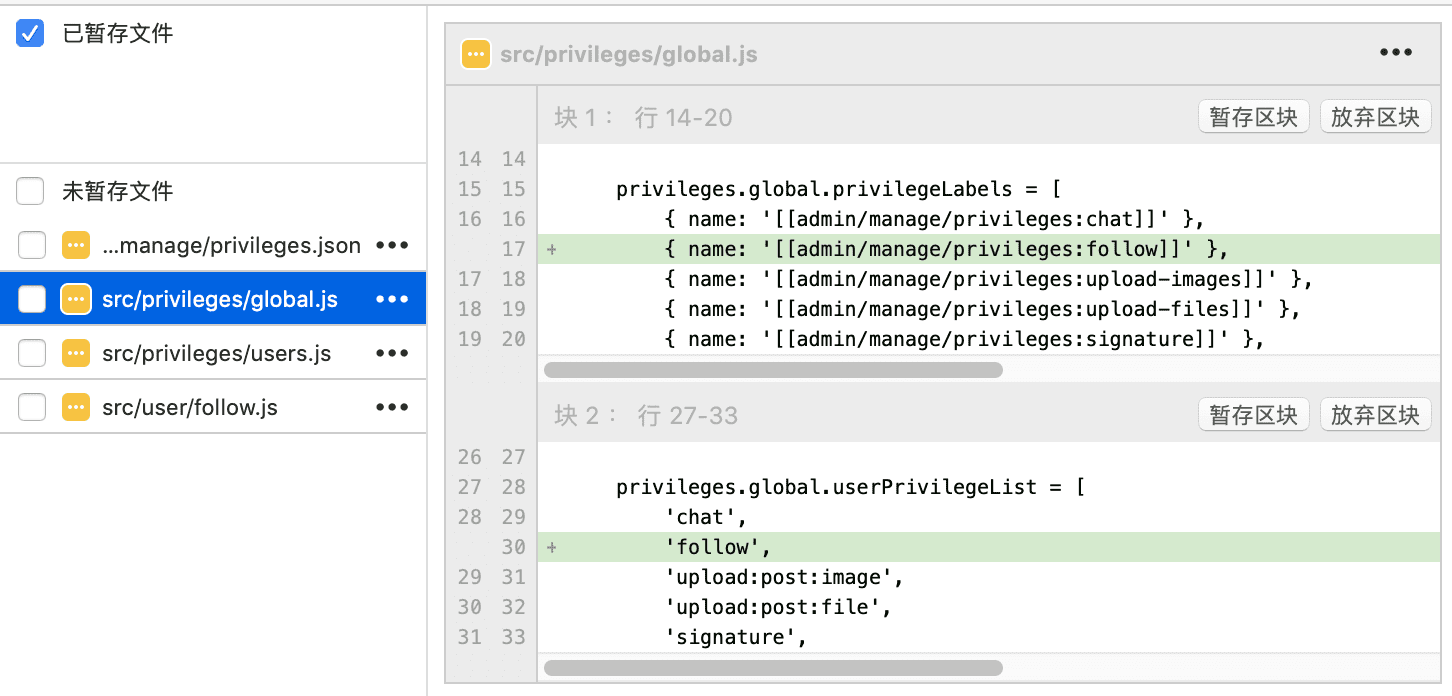1452x696 pixels.
Task: Click horizontal scrollbar under block 1
Action: (773, 370)
